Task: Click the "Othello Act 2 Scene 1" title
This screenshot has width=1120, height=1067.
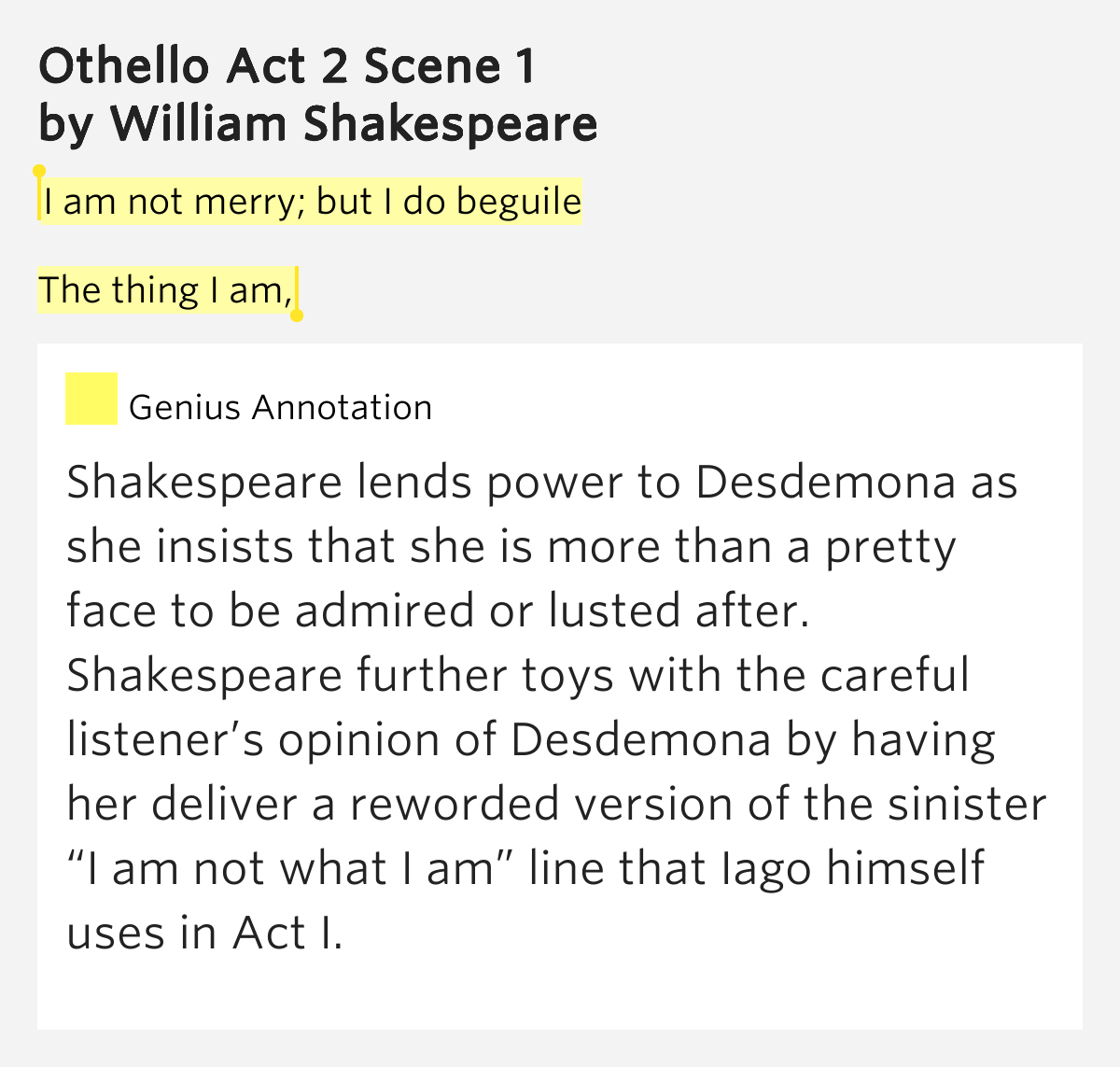Action: click(287, 66)
